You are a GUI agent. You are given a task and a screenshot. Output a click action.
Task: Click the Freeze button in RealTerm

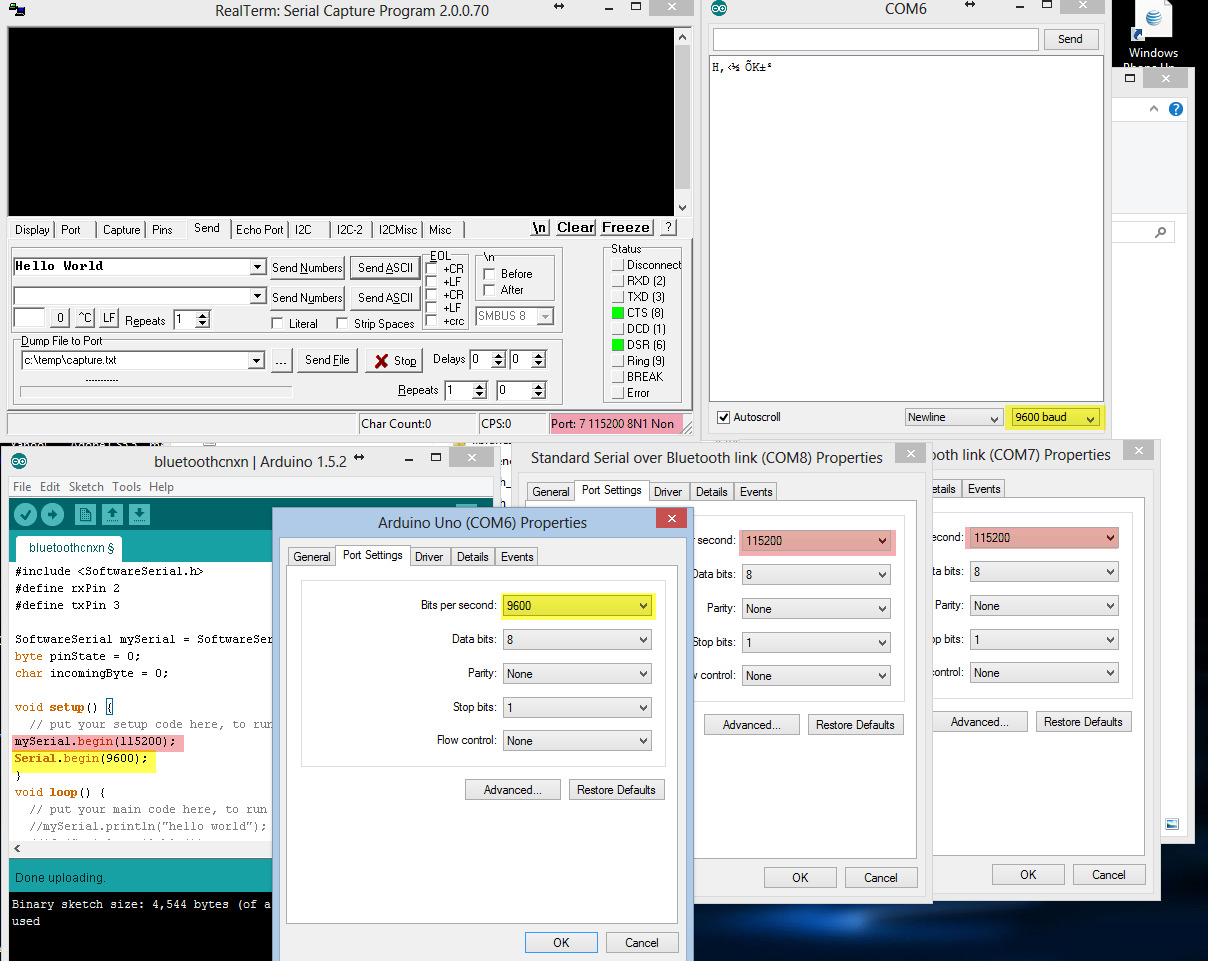pos(626,228)
